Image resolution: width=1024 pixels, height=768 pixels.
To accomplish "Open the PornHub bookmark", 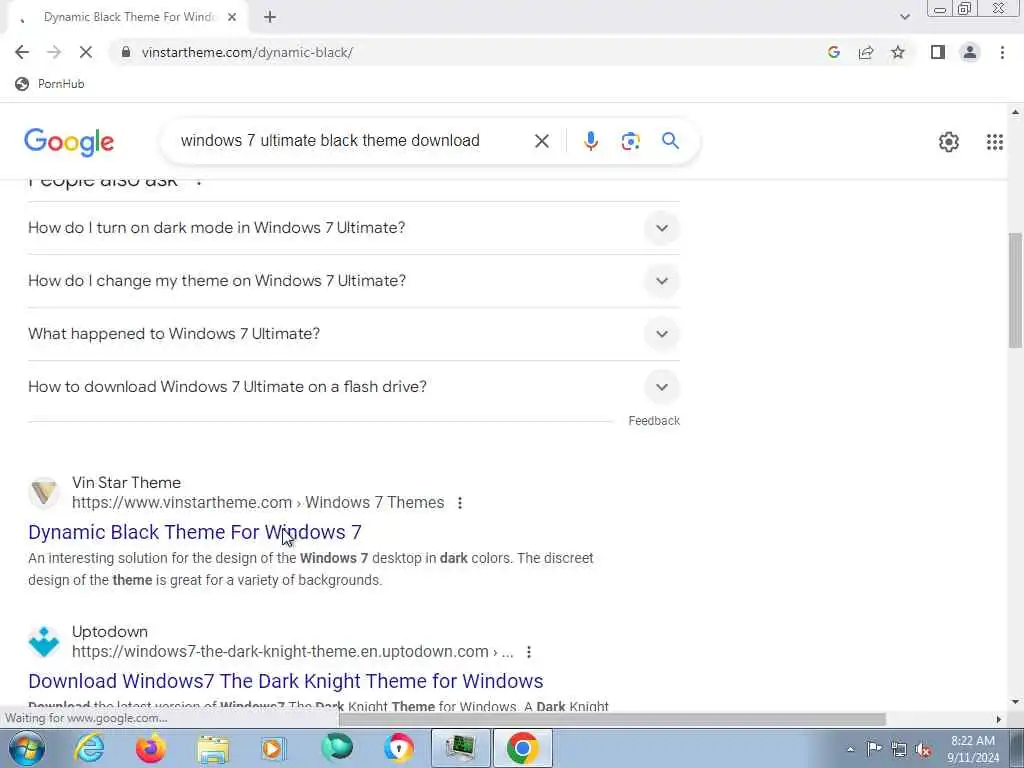I will click(50, 84).
